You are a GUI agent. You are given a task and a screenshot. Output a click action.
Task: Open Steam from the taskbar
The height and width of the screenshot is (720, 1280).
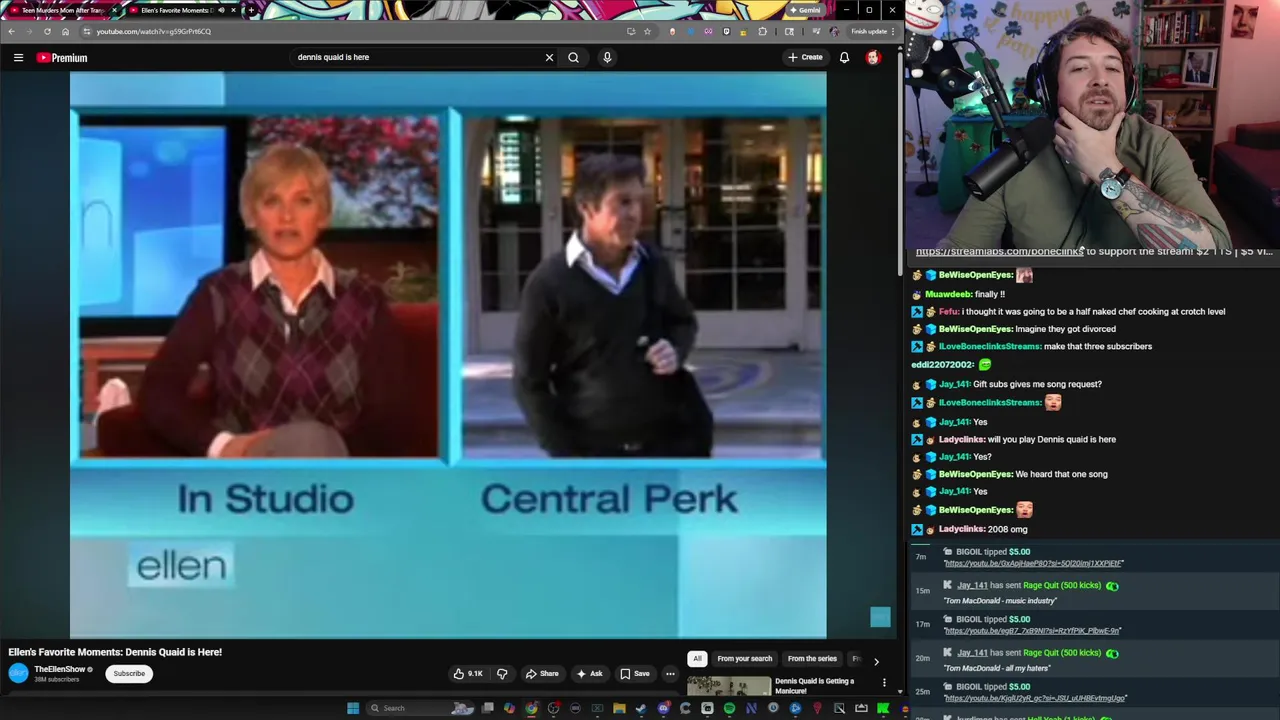641,708
